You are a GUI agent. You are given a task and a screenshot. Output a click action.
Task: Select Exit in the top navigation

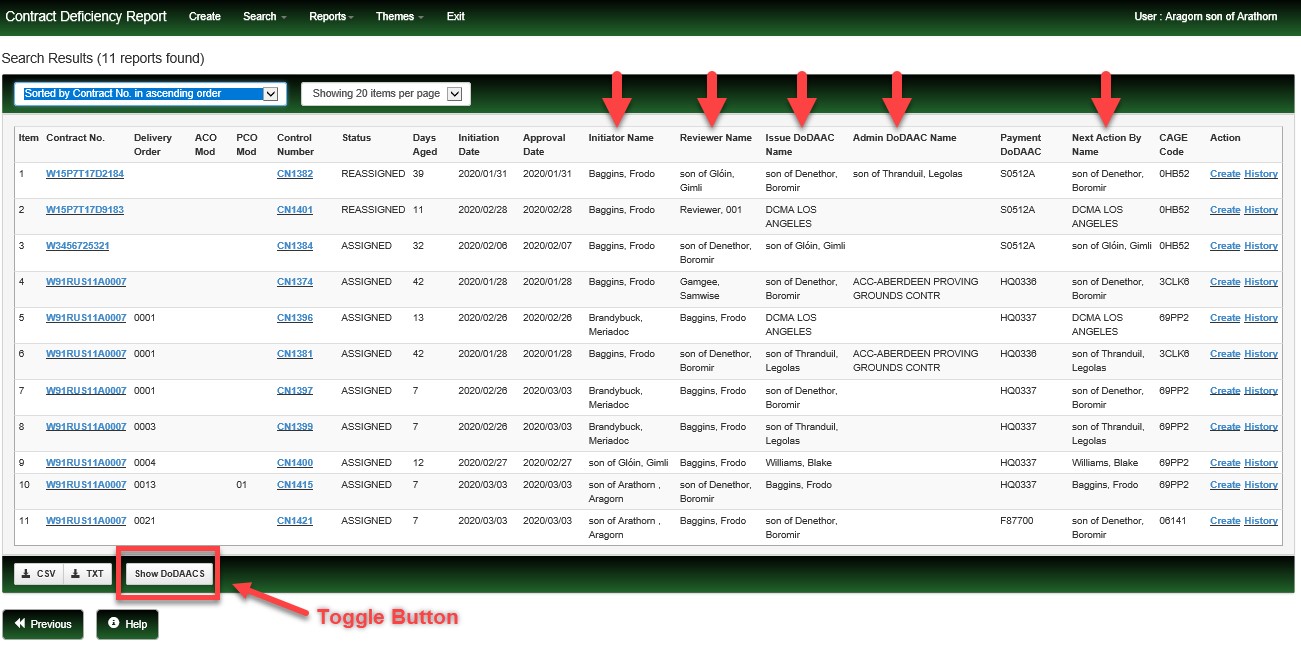pyautogui.click(x=456, y=17)
